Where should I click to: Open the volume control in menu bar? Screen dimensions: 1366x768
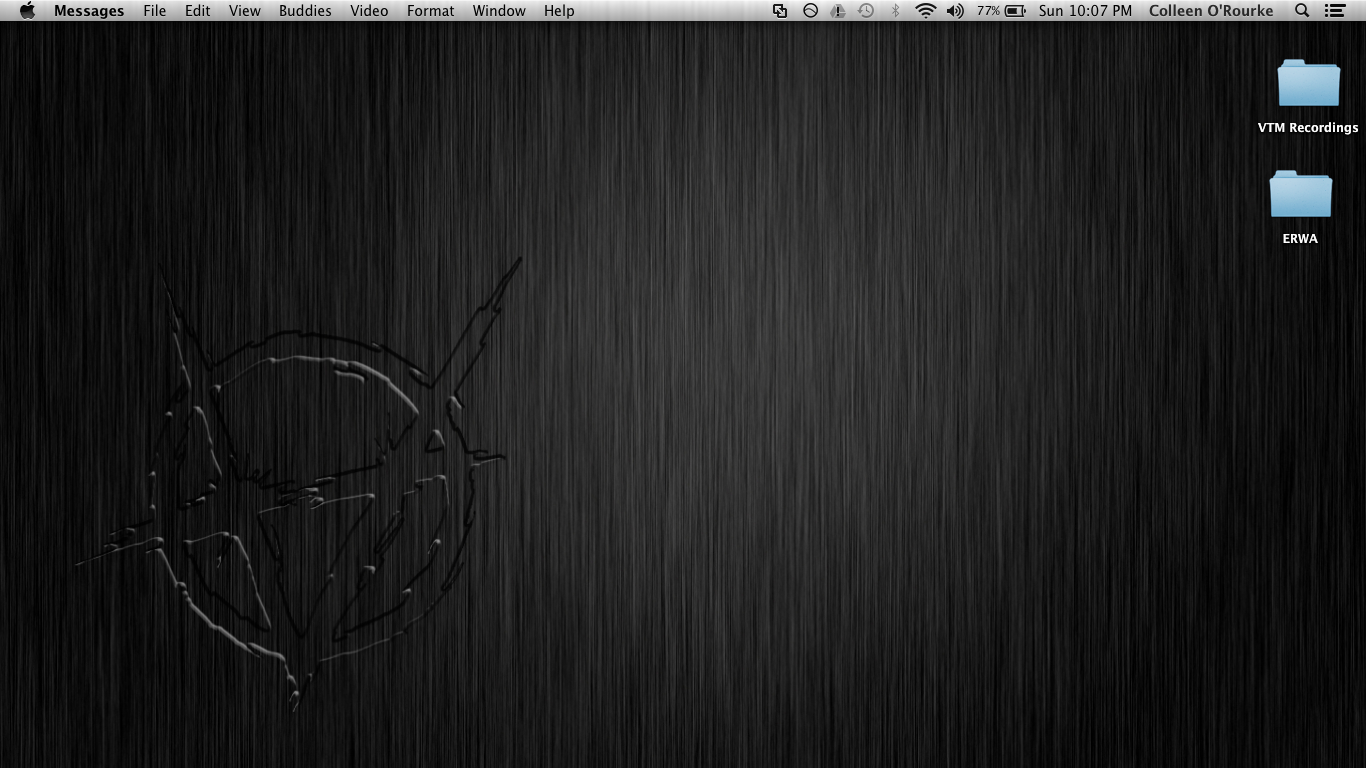coord(955,11)
